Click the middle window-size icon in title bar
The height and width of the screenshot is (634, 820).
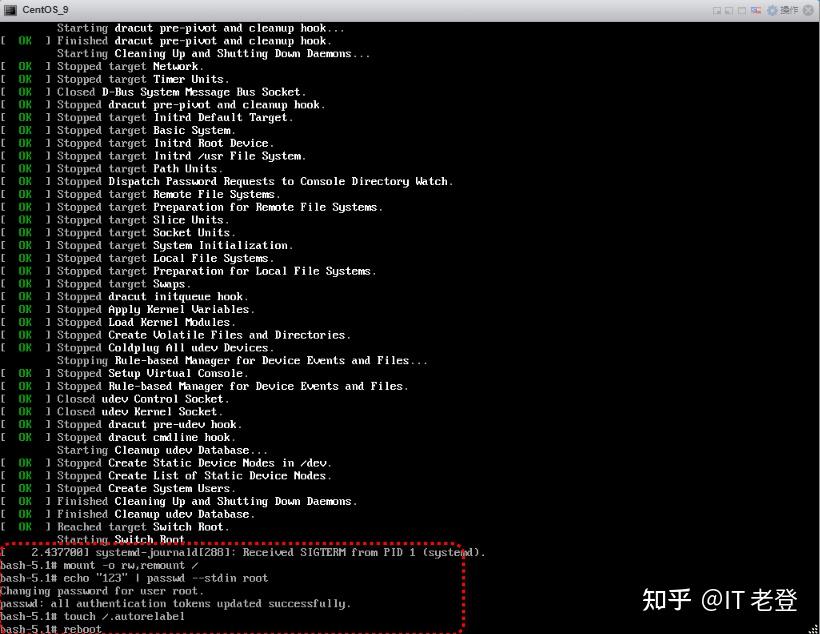coord(729,10)
